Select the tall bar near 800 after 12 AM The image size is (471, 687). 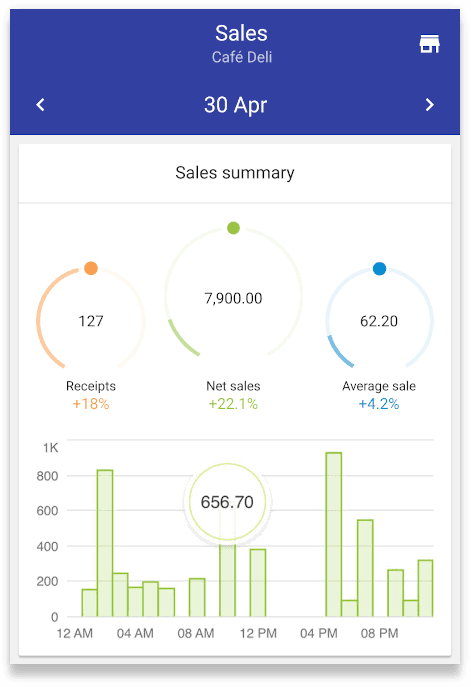105,543
